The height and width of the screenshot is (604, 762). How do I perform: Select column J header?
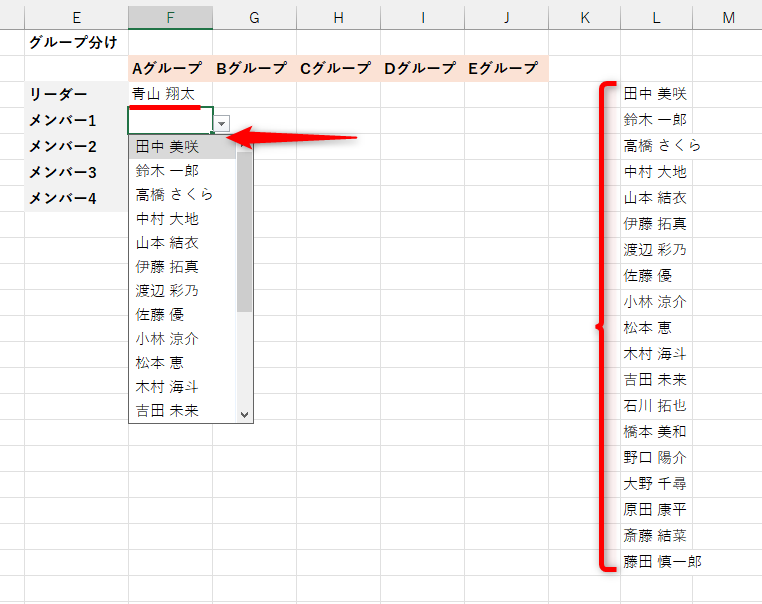click(506, 17)
